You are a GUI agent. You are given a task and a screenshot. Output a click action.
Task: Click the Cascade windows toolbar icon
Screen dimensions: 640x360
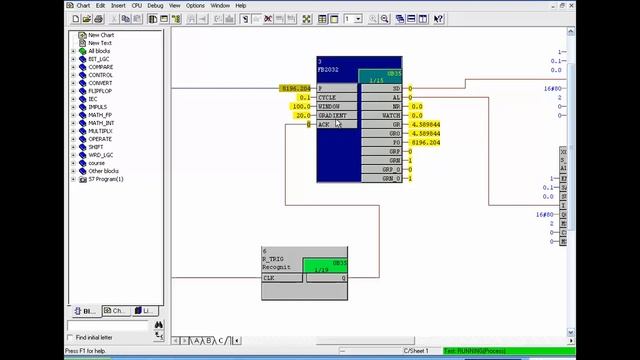click(x=400, y=19)
